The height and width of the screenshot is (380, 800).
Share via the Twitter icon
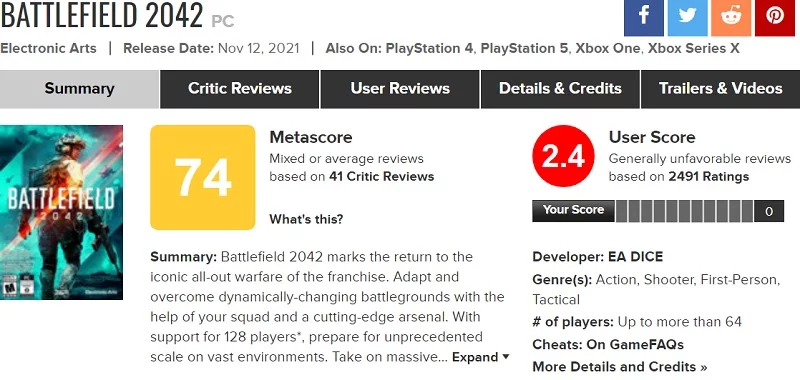pos(687,17)
